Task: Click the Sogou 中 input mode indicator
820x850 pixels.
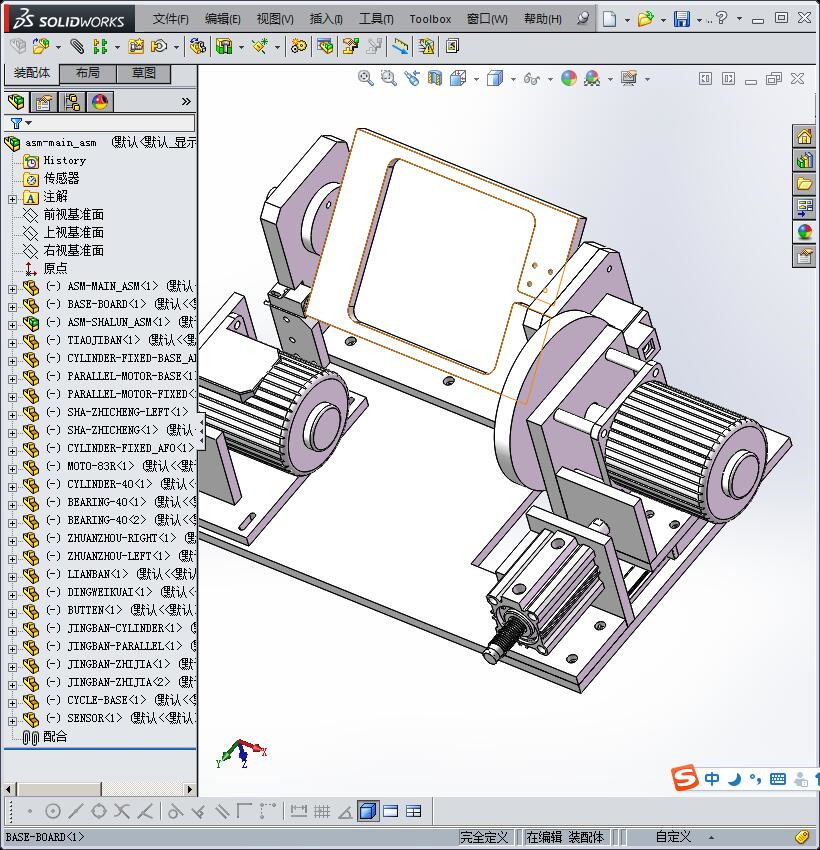Action: (x=712, y=779)
